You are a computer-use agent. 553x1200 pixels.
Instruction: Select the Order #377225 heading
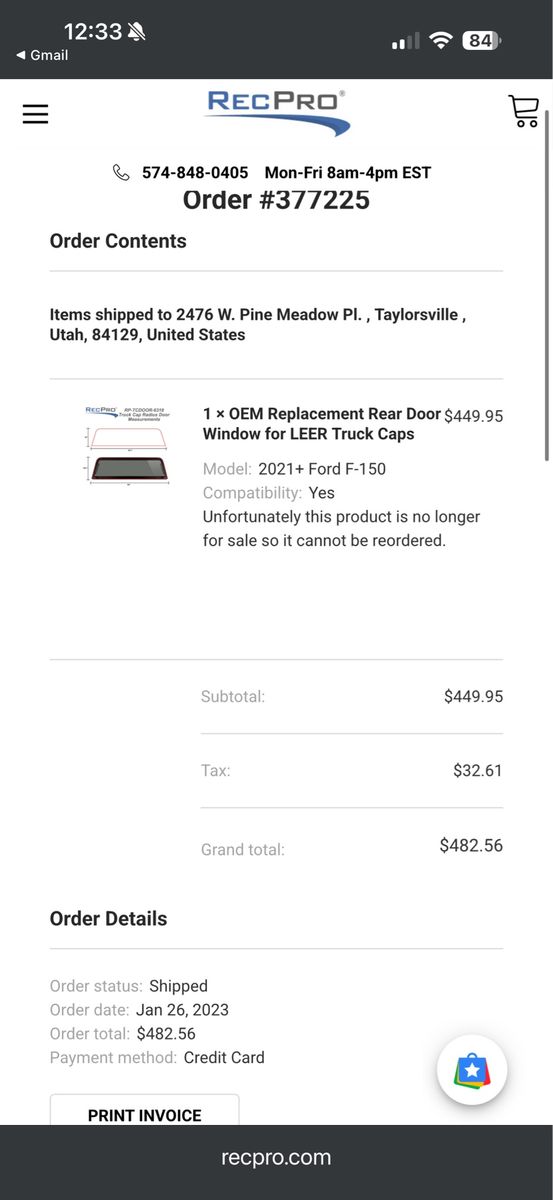276,200
